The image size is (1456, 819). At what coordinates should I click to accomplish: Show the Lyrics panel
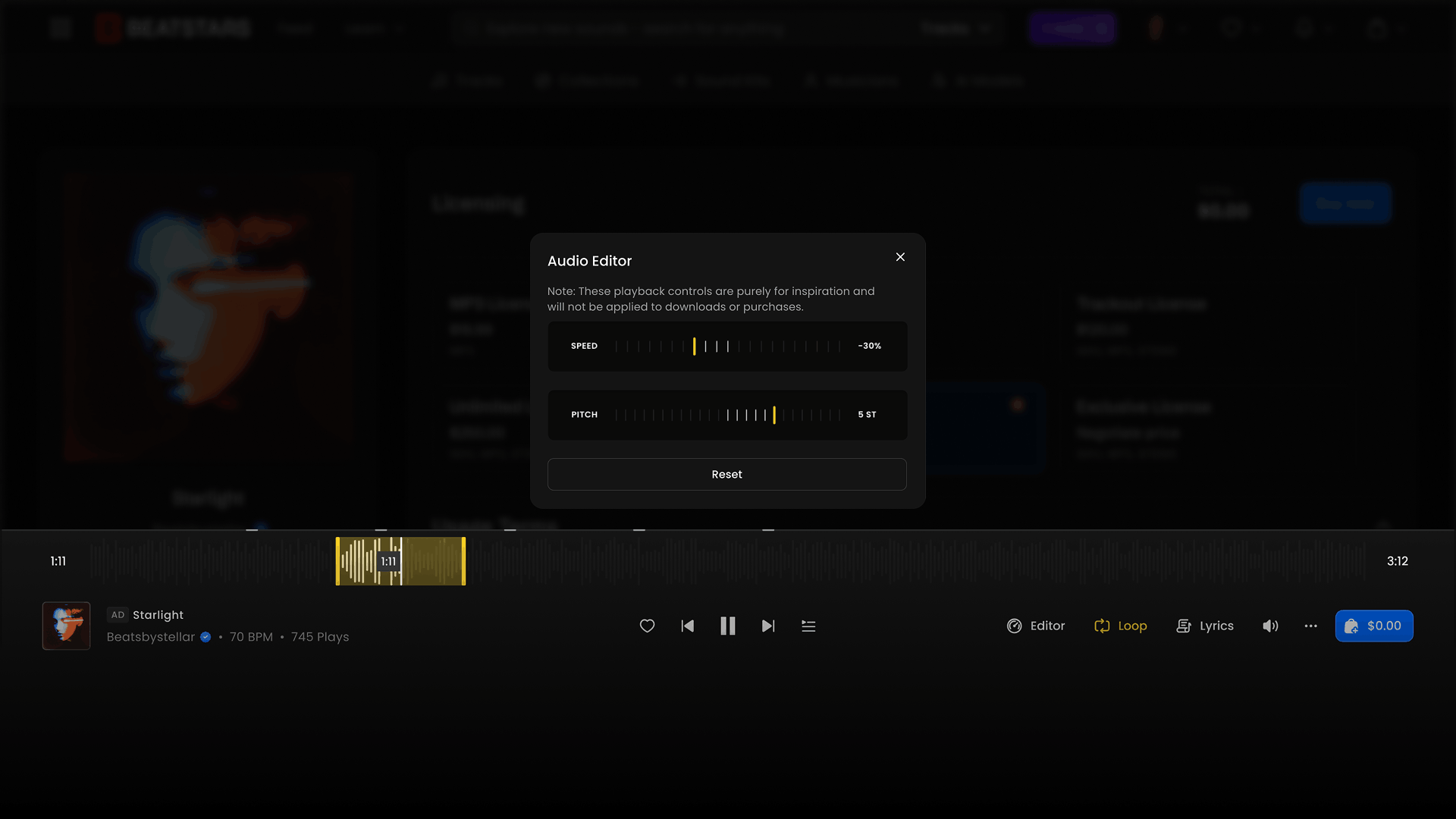1204,626
